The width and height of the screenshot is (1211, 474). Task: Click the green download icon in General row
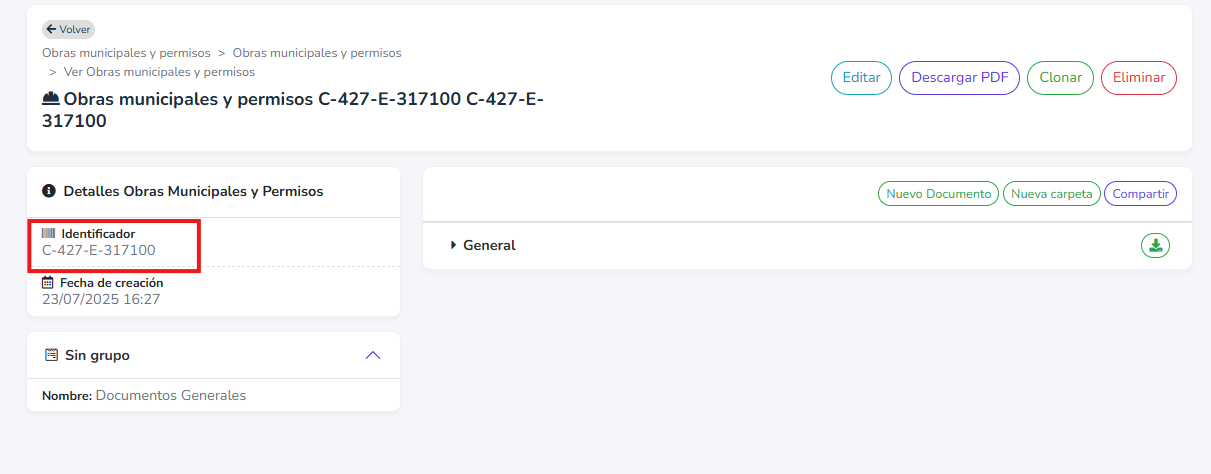[1155, 245]
